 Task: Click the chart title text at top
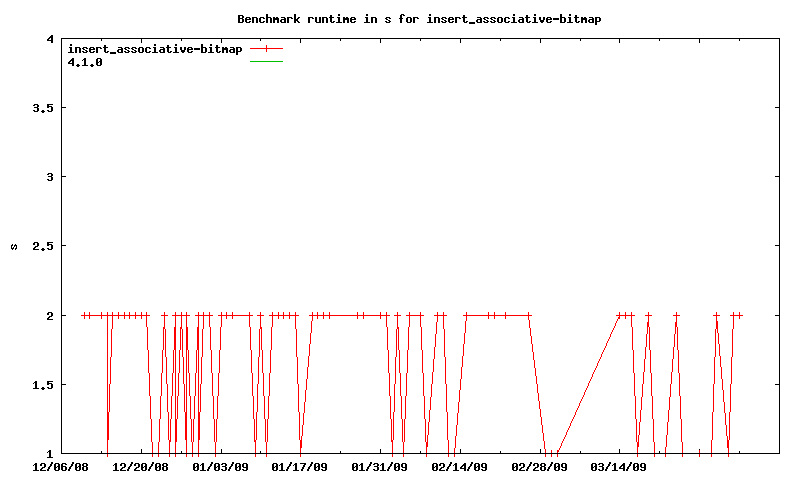point(419,19)
